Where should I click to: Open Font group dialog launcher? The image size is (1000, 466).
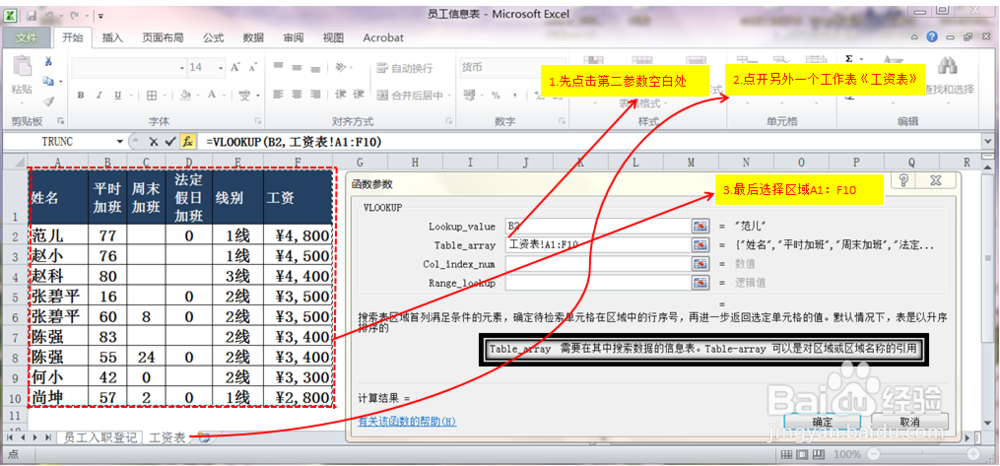258,120
